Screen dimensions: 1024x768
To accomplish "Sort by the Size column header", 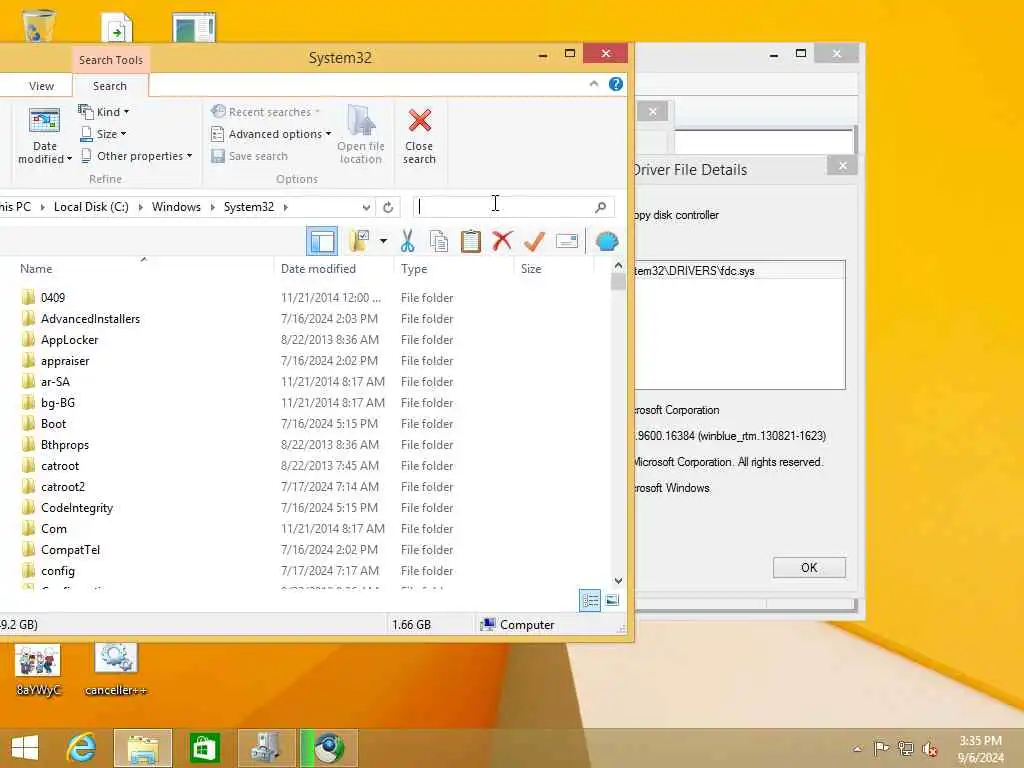I will tap(531, 268).
